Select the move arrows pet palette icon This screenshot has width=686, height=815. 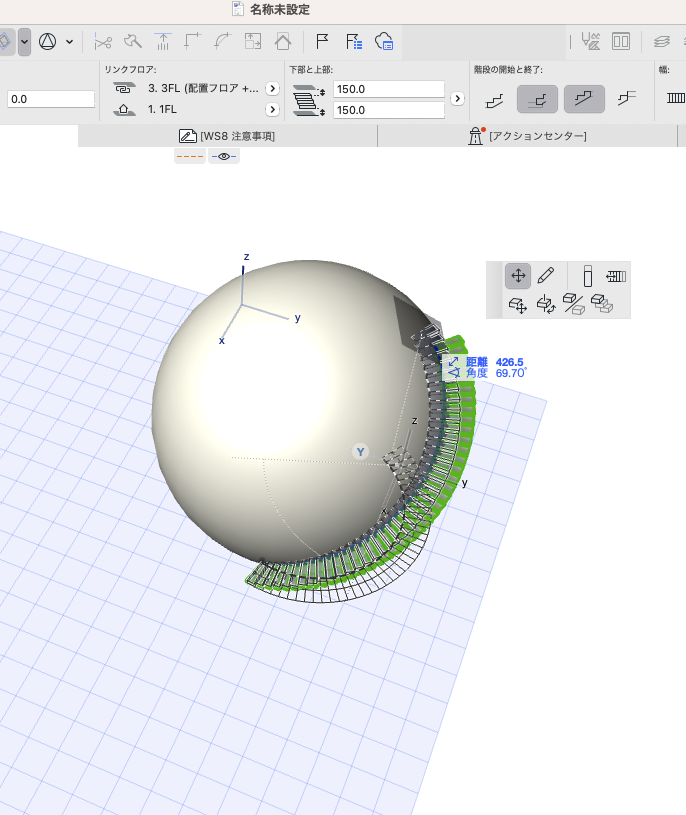518,275
